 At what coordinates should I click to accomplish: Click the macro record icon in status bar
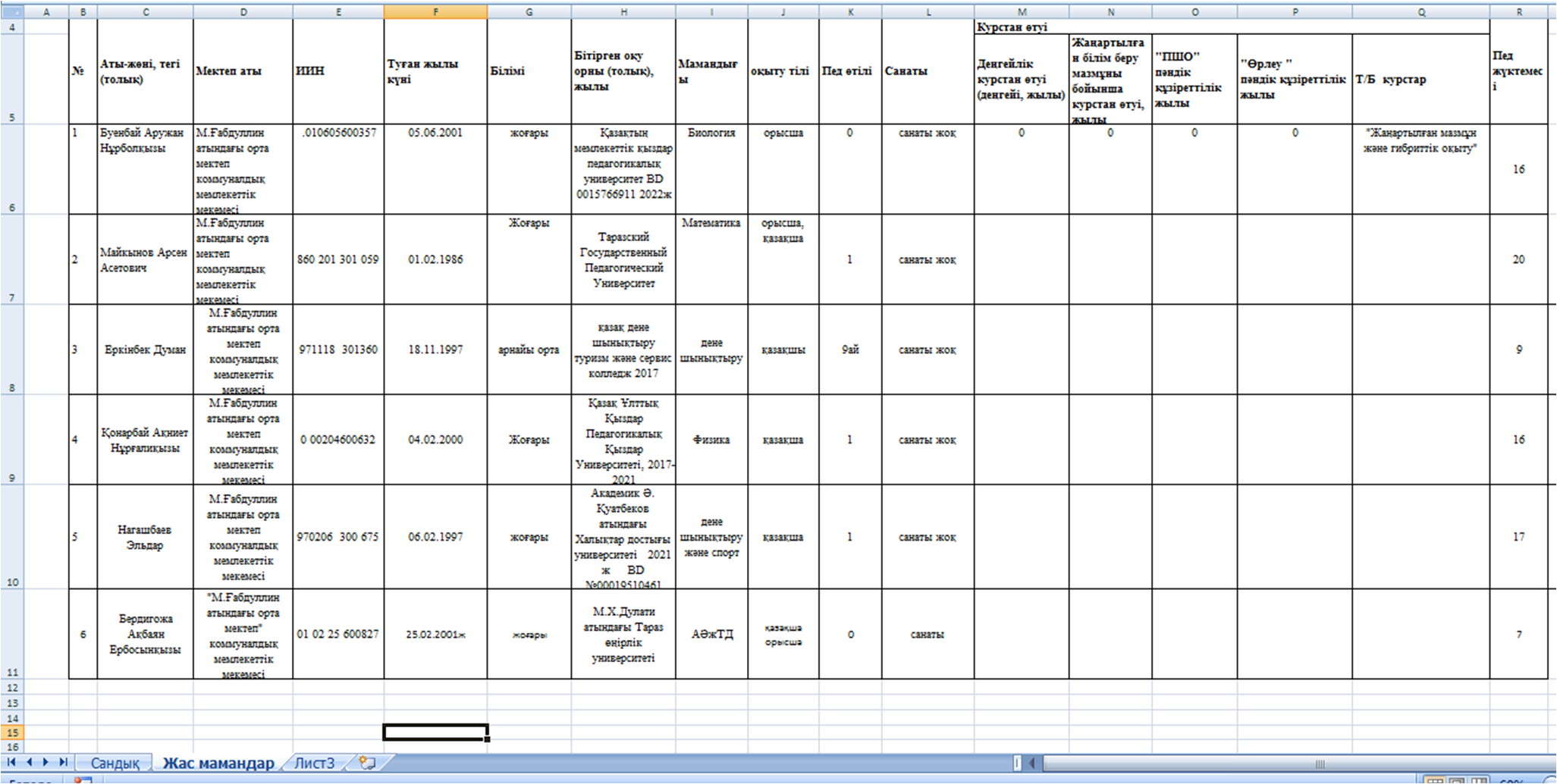[82, 780]
